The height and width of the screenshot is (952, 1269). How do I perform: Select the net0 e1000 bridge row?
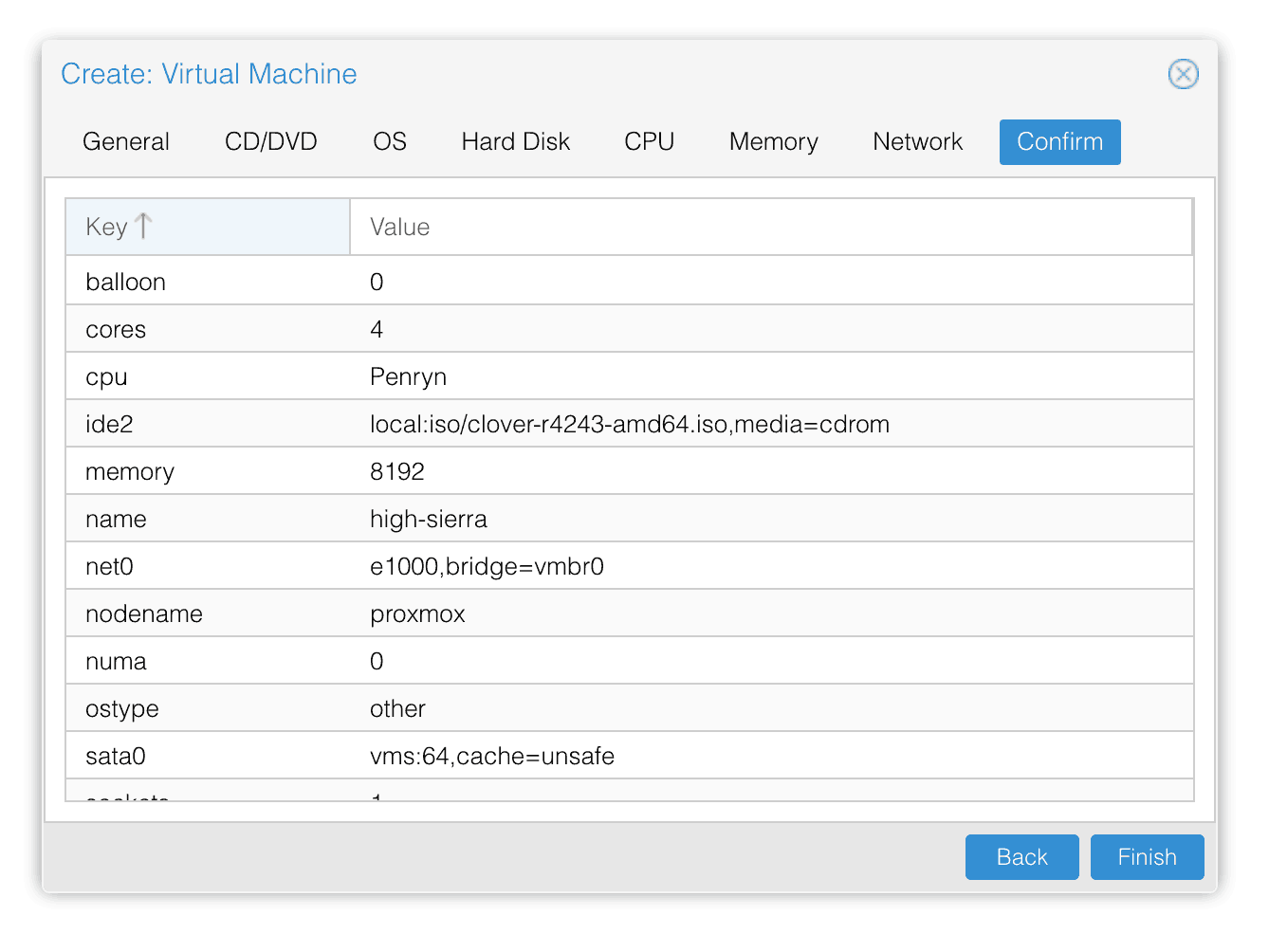630,566
